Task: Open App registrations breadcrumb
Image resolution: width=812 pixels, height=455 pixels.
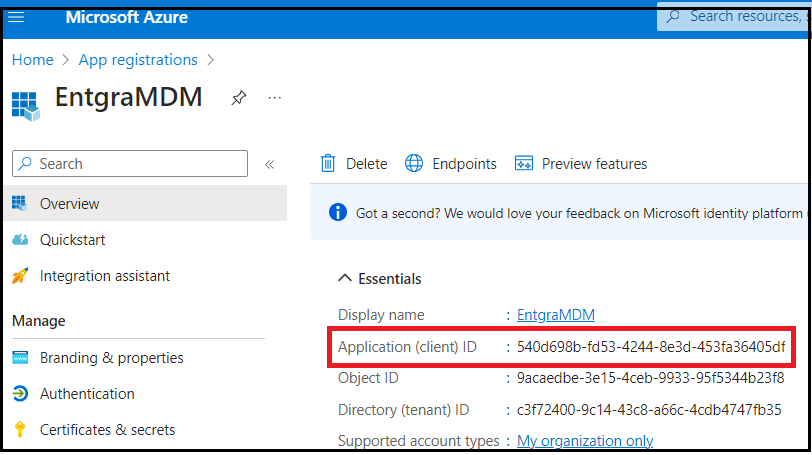Action: tap(138, 60)
